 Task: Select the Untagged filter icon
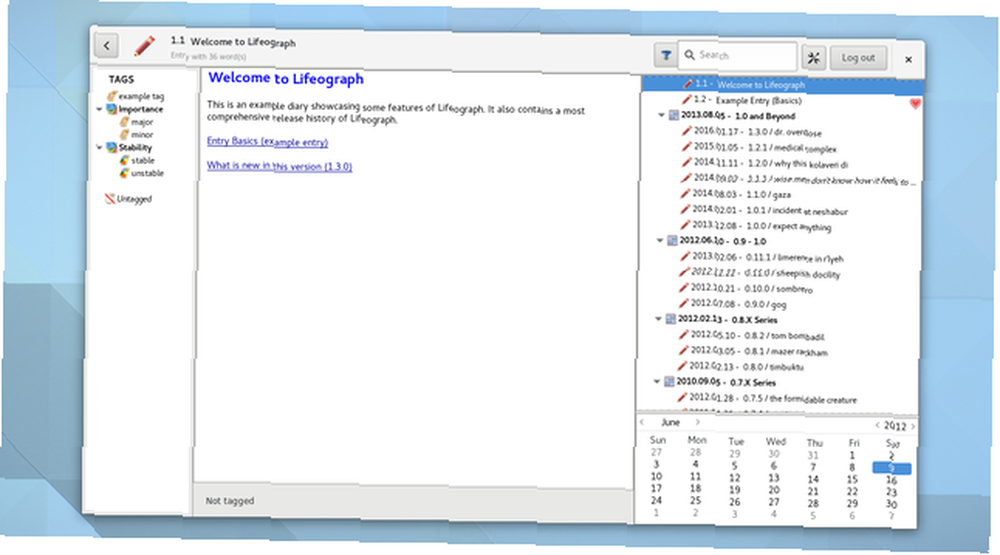pos(110,198)
